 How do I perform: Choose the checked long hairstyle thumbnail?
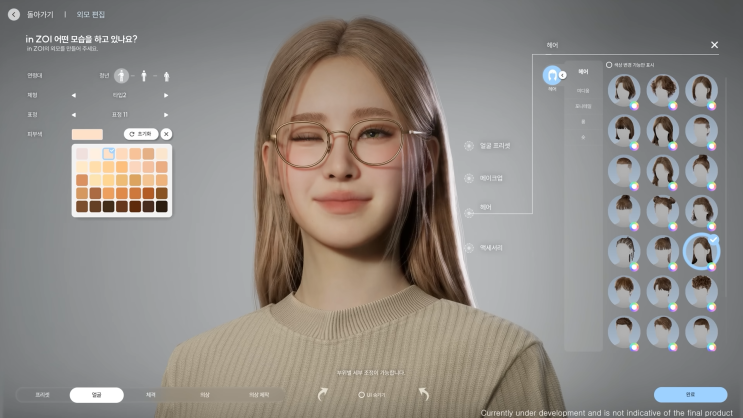click(701, 251)
